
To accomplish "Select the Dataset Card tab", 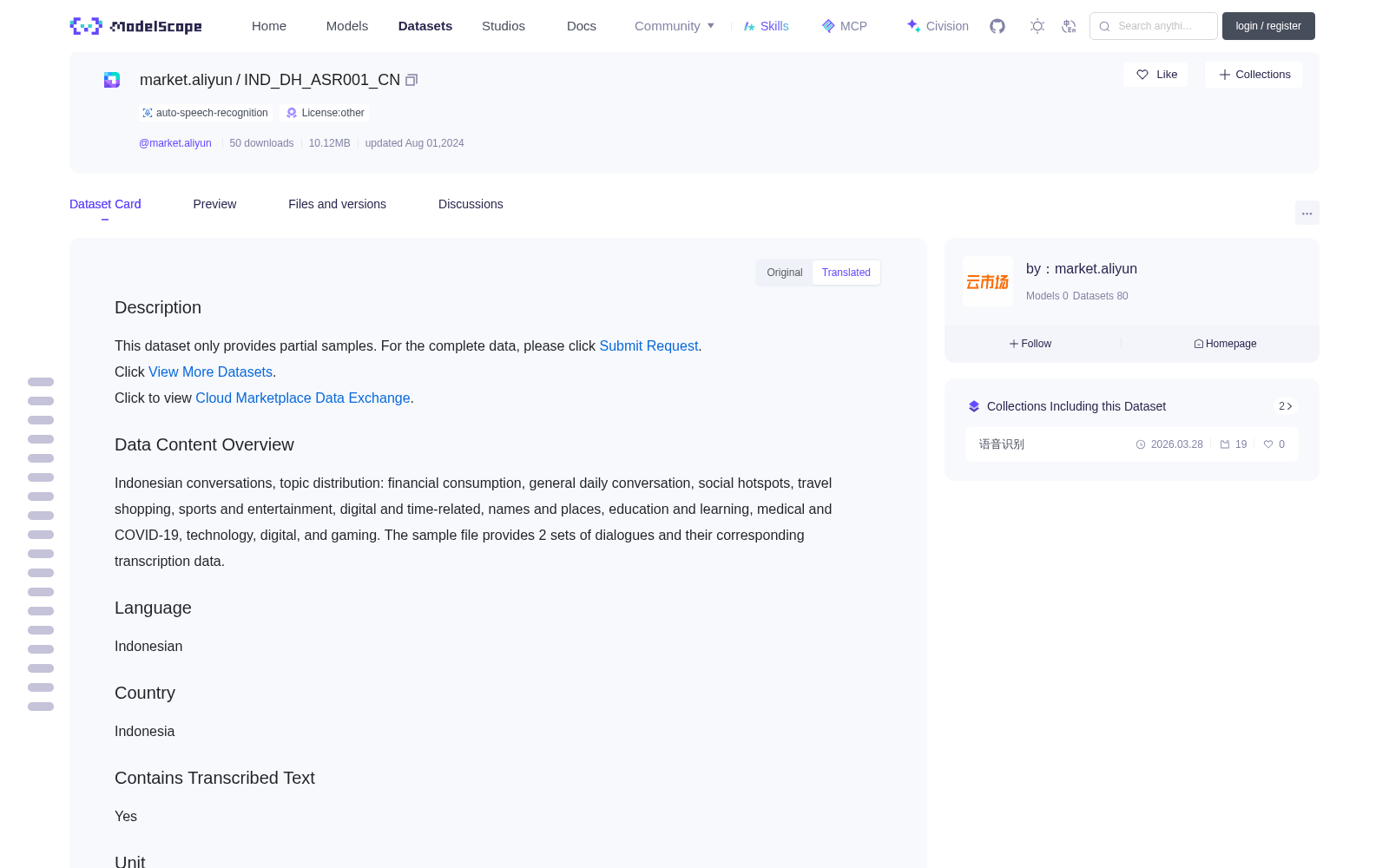I will point(105,204).
